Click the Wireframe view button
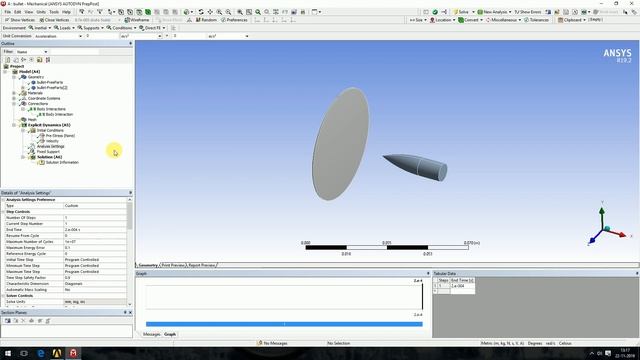The image size is (640, 360). click(x=137, y=20)
